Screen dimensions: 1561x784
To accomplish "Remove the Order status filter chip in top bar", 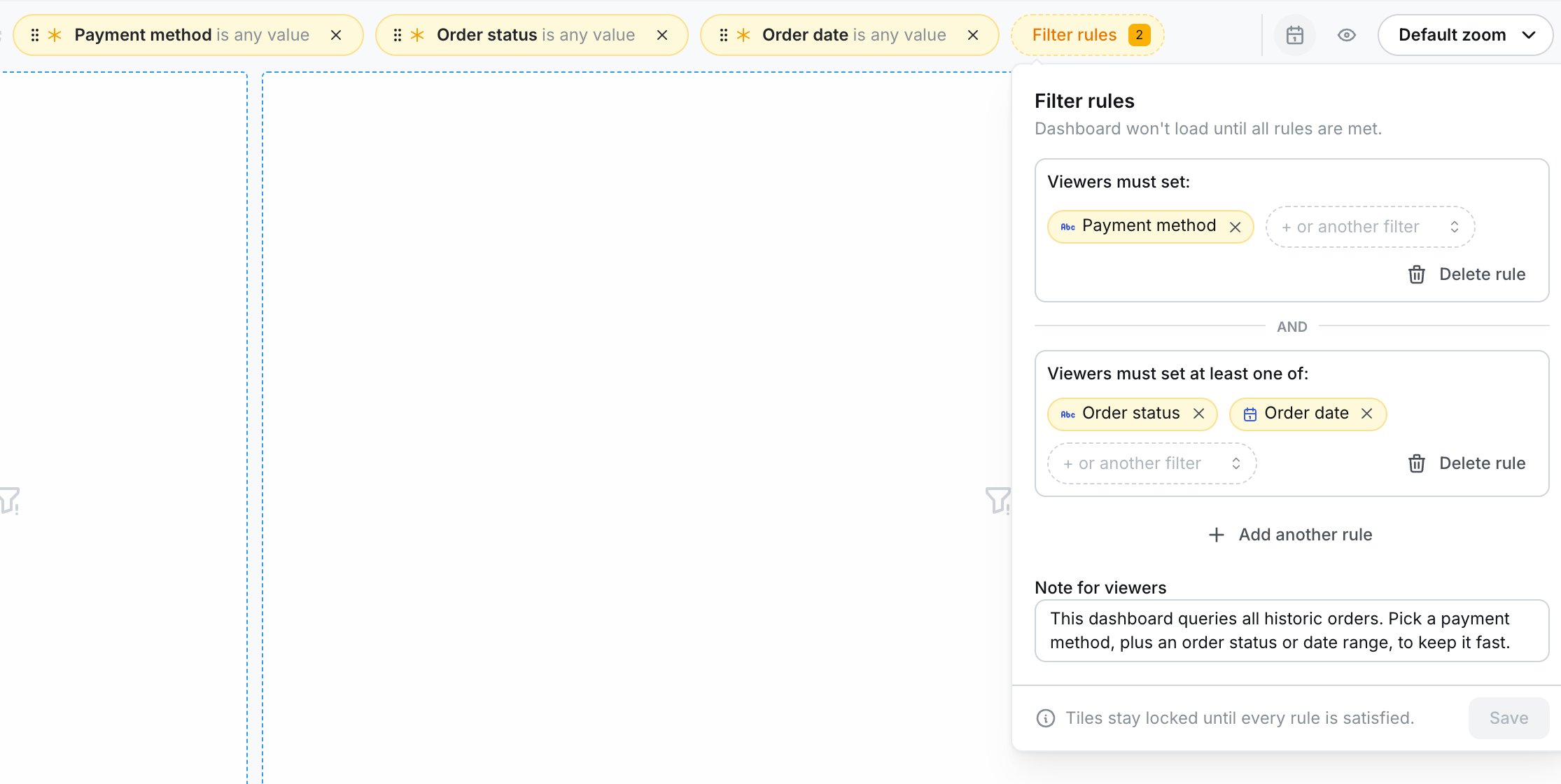I will pos(662,35).
